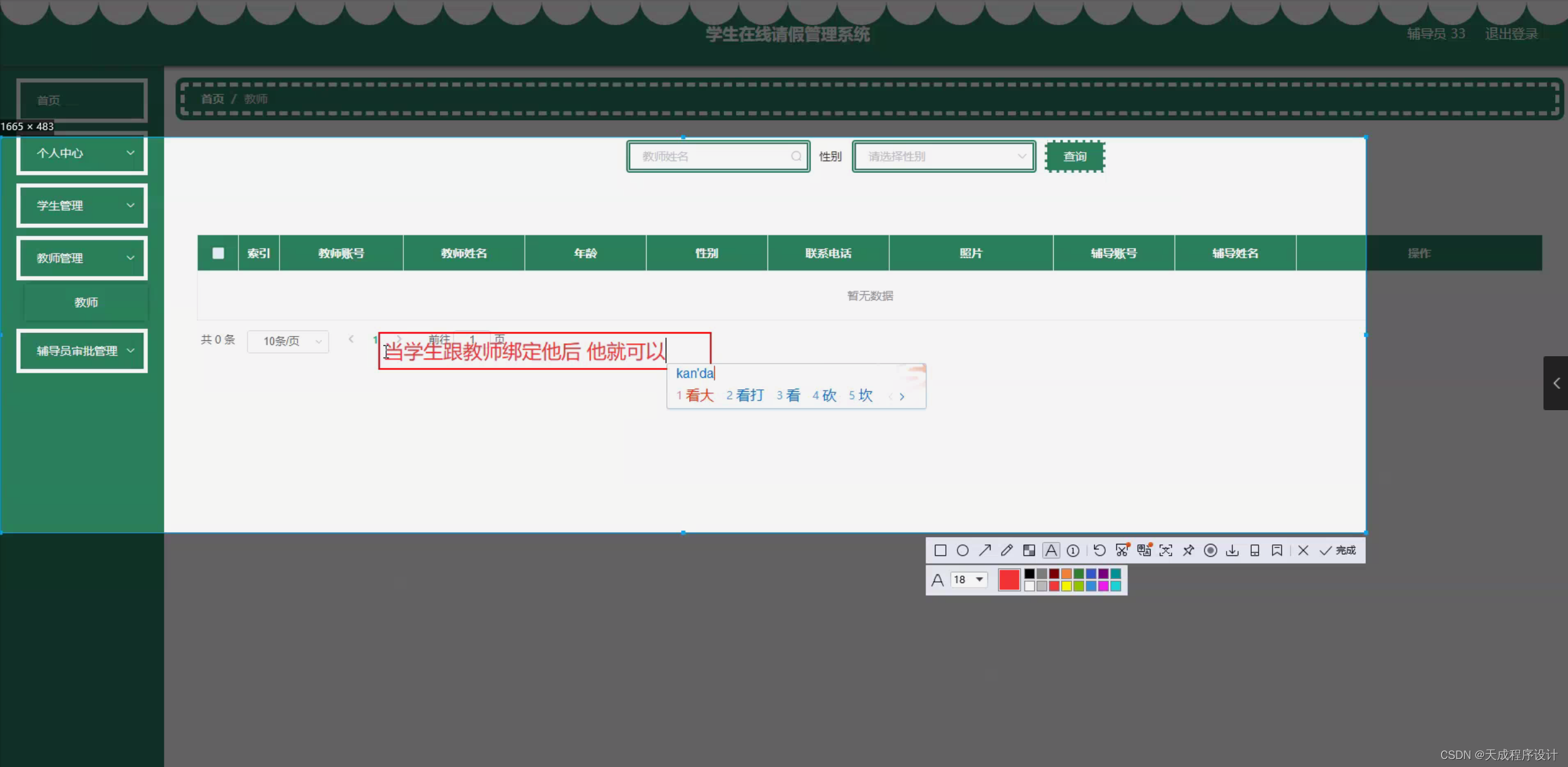Open the 10条/页 page size selector
Screen dimensions: 1568x767
(288, 341)
